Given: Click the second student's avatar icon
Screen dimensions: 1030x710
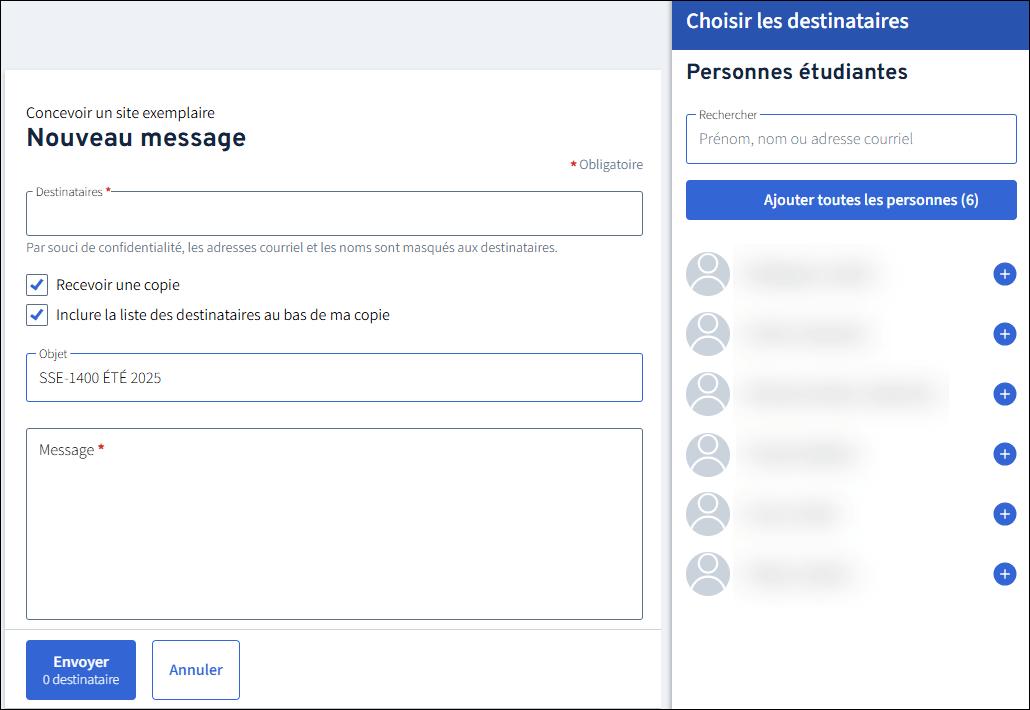Looking at the screenshot, I should coord(708,334).
